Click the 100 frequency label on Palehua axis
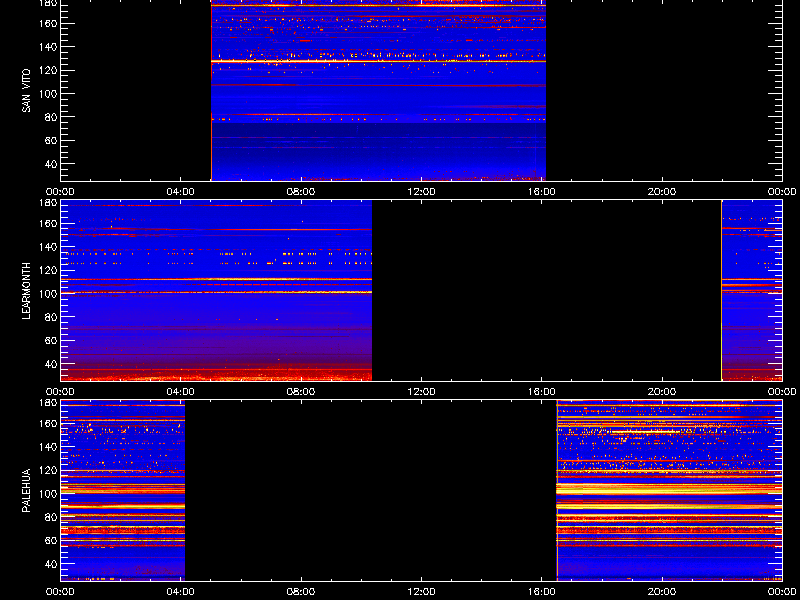Image resolution: width=800 pixels, height=600 pixels. point(49,494)
